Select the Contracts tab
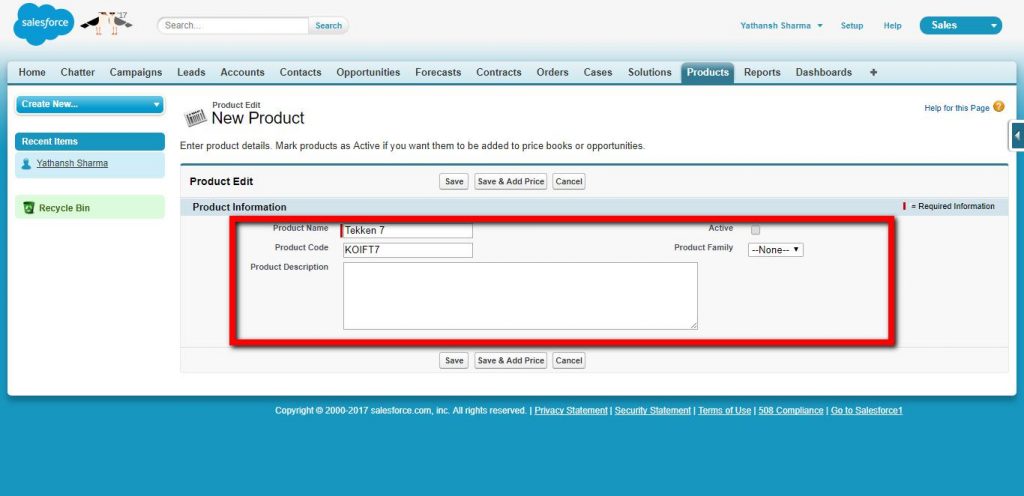The height and width of the screenshot is (496, 1024). [x=499, y=72]
